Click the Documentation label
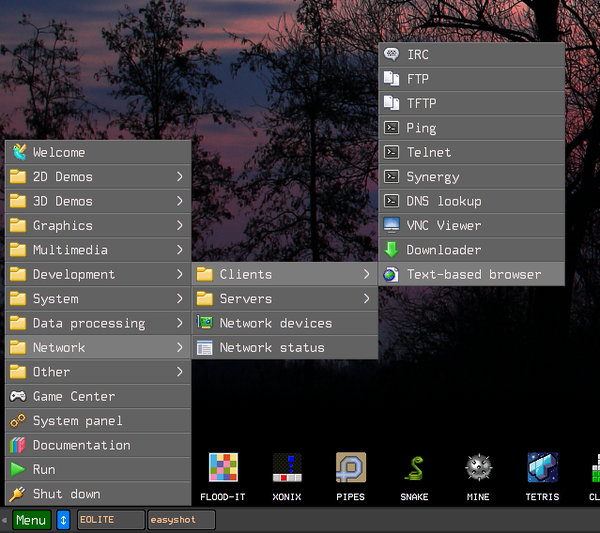This screenshot has height=533, width=600. point(82,445)
